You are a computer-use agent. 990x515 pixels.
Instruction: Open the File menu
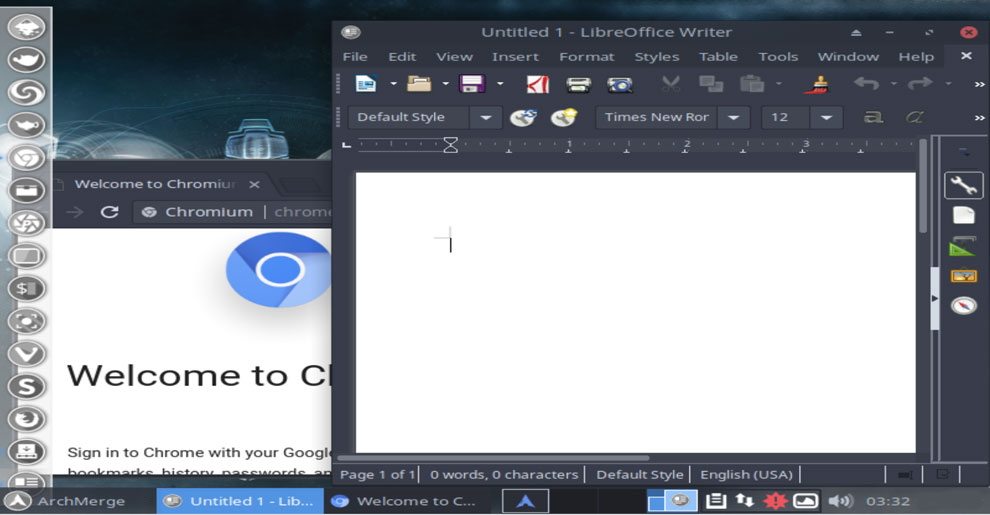click(355, 57)
